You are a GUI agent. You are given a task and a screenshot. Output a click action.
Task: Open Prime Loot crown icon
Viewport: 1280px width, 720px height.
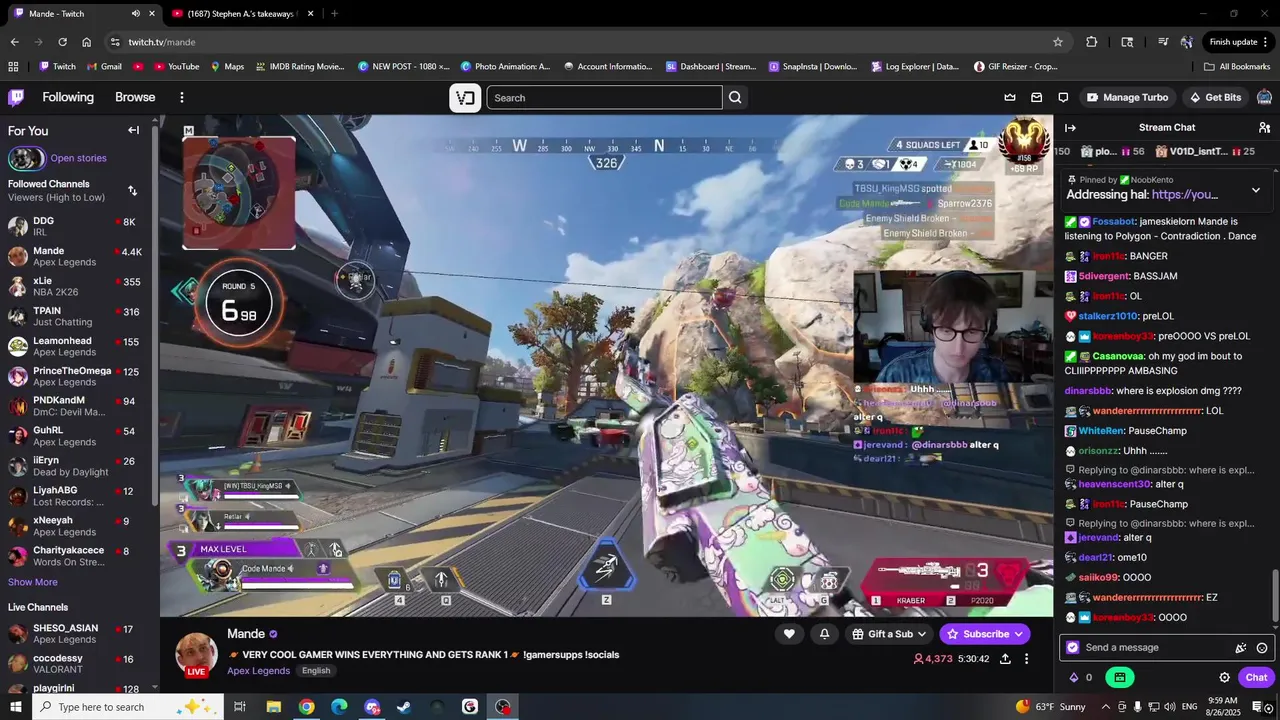1010,97
